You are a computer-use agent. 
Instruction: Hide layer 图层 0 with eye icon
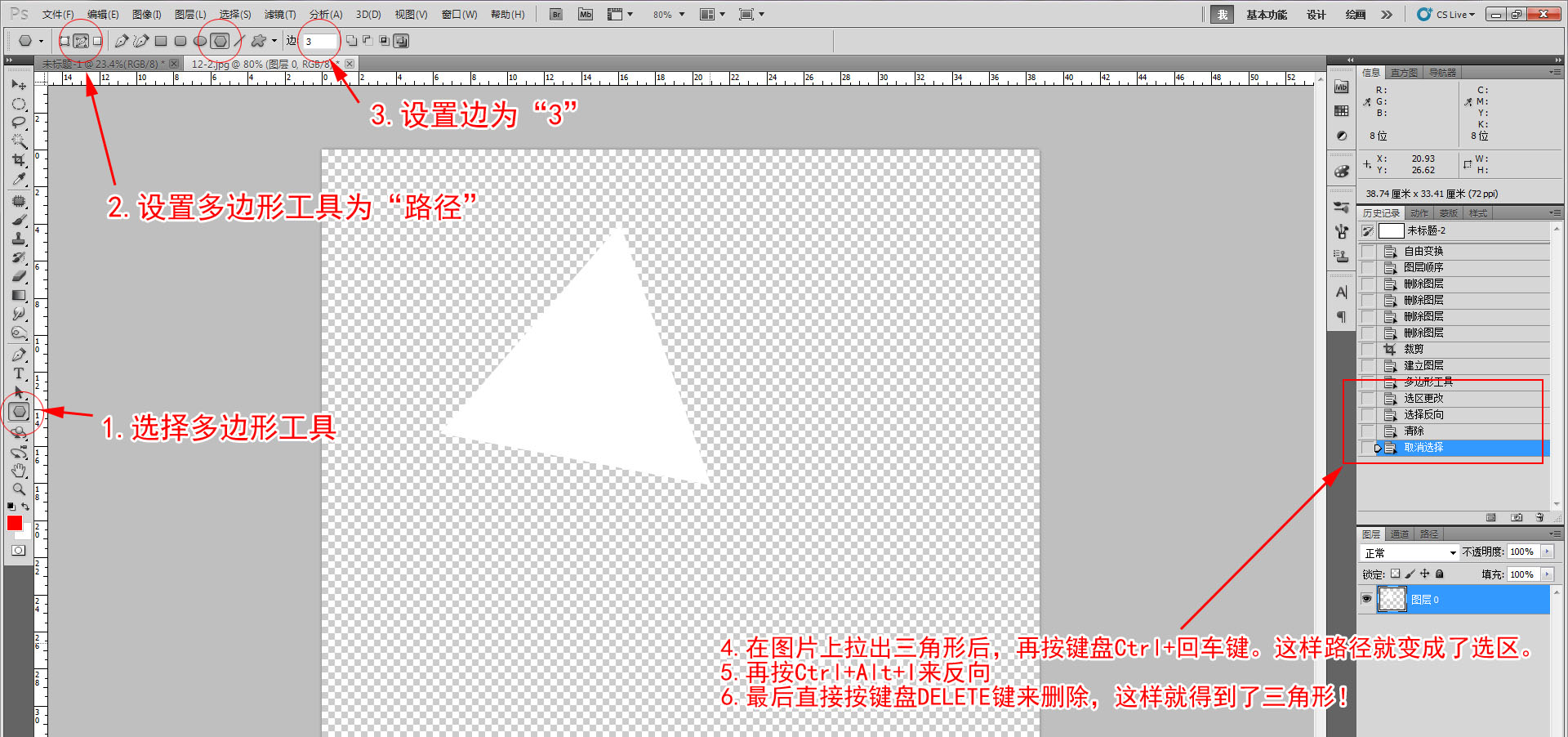pos(1366,599)
